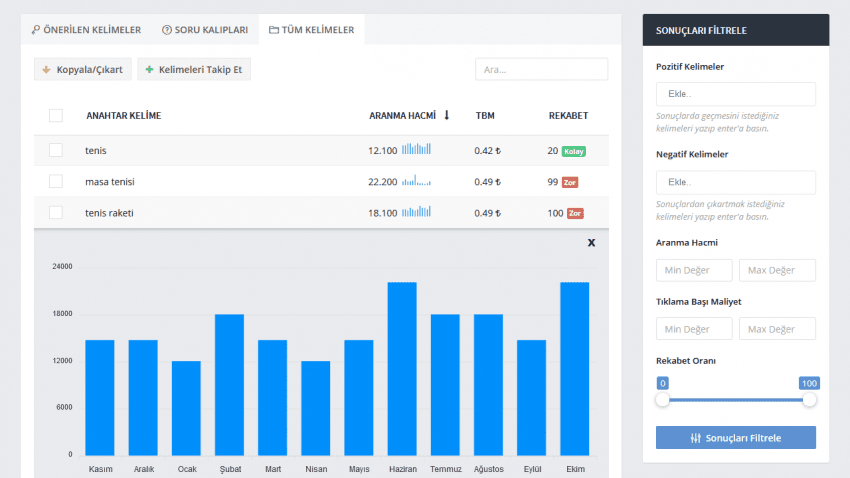Select the TÜM KELİMELER tab

(312, 30)
